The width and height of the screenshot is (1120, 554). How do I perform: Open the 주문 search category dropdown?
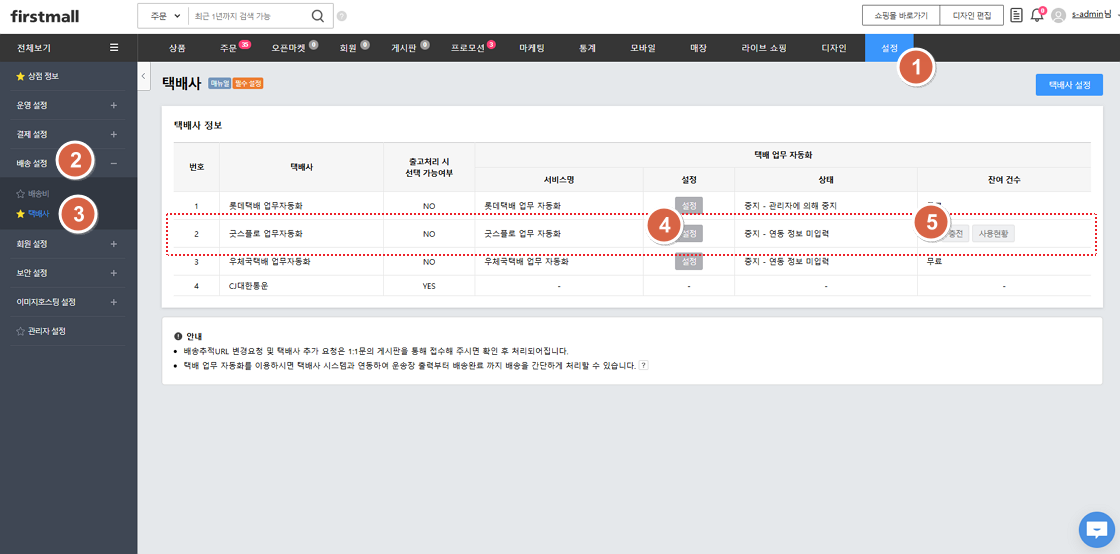tap(163, 16)
